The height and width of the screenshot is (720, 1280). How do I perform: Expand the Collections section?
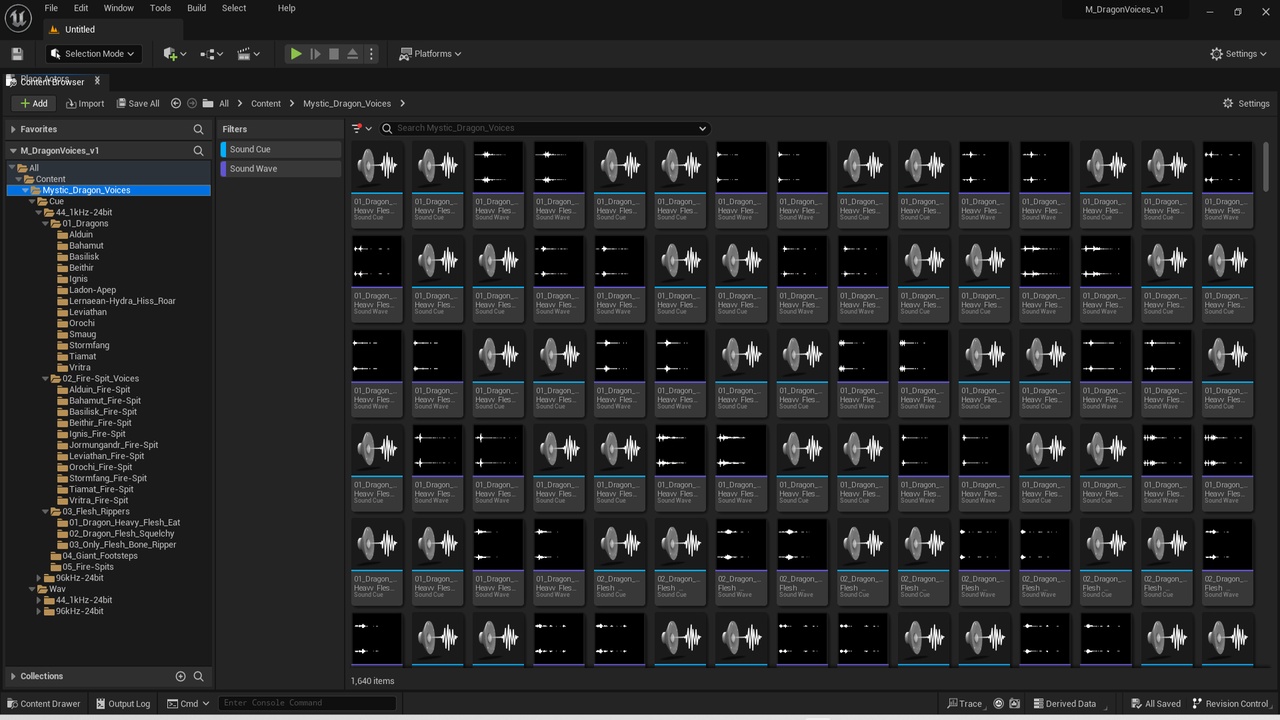tap(13, 676)
